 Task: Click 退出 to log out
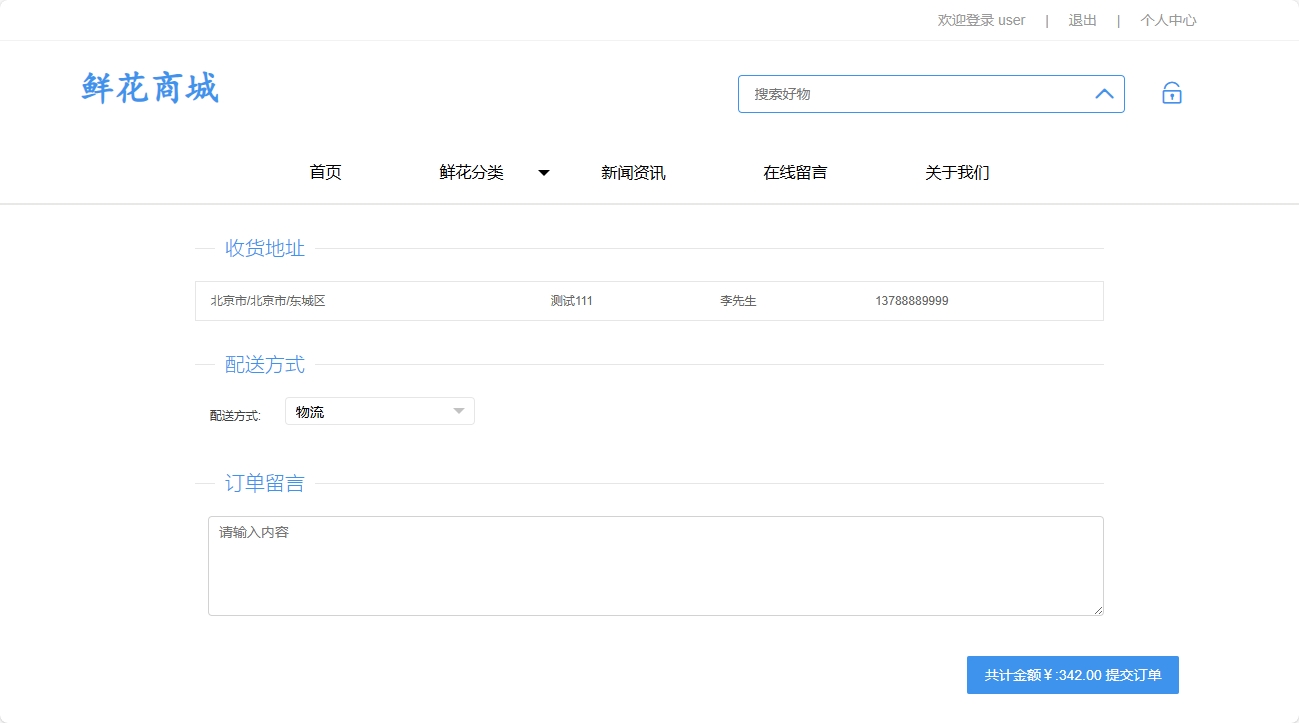(x=1081, y=20)
